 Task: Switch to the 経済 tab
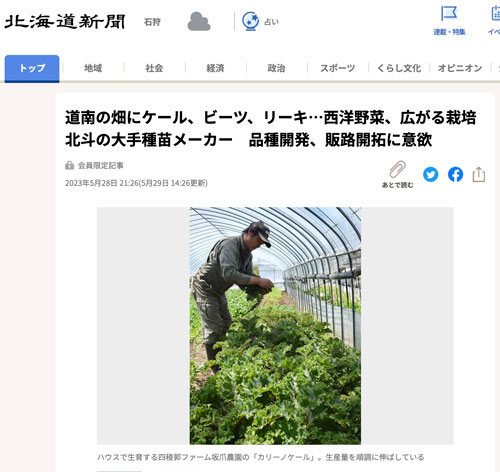tap(215, 68)
